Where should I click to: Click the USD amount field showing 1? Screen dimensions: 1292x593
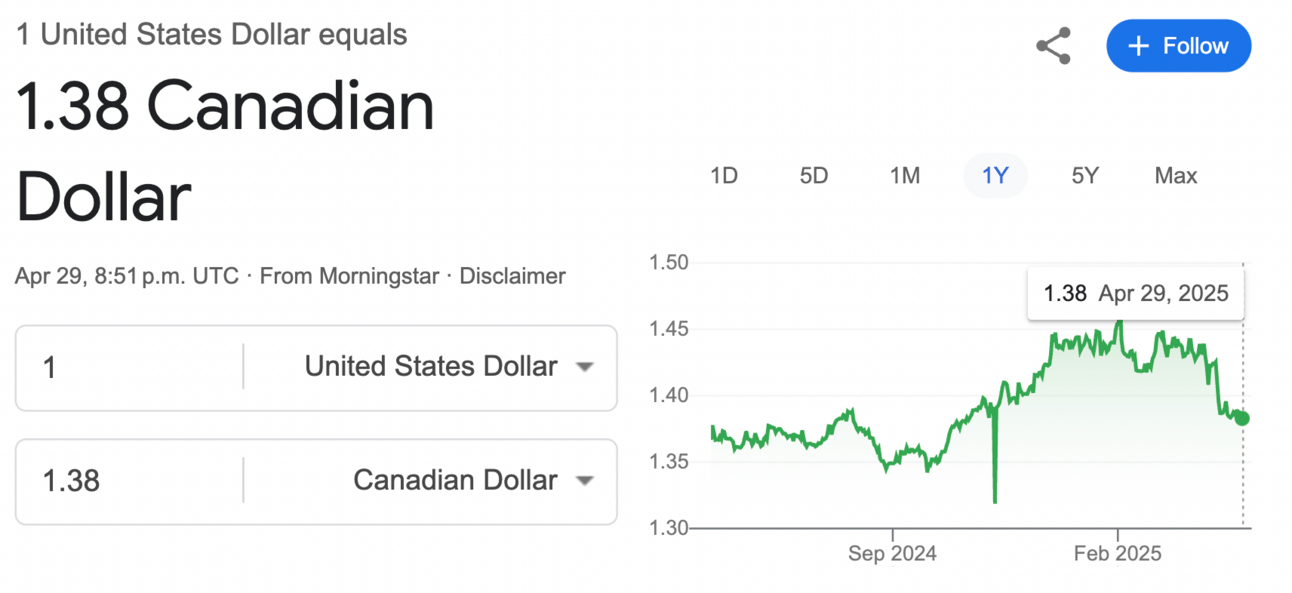click(x=130, y=367)
